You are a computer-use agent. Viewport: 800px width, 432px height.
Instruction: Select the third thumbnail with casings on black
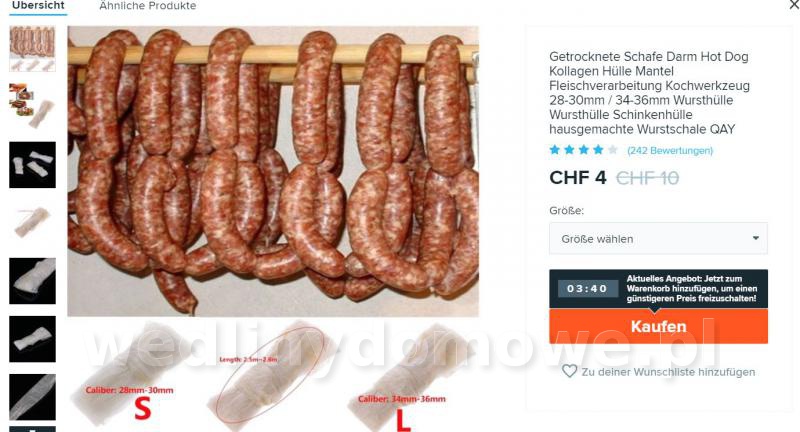(33, 165)
